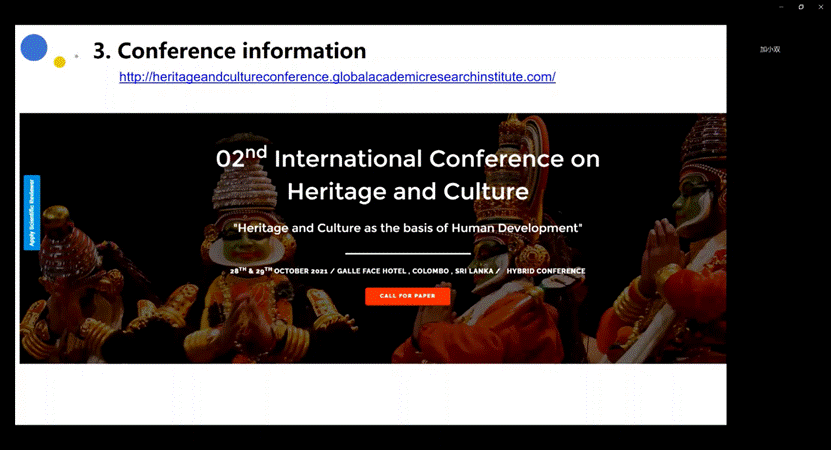Click the small yellow circle decoration

pos(60,62)
